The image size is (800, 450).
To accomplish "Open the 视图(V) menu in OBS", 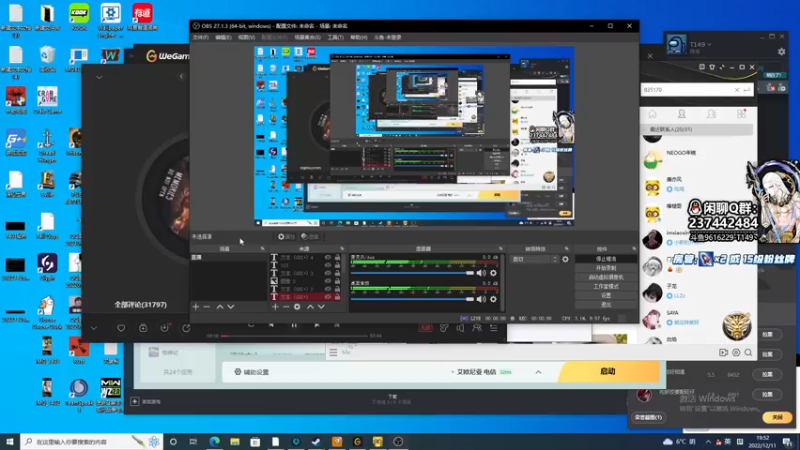I will click(246, 37).
